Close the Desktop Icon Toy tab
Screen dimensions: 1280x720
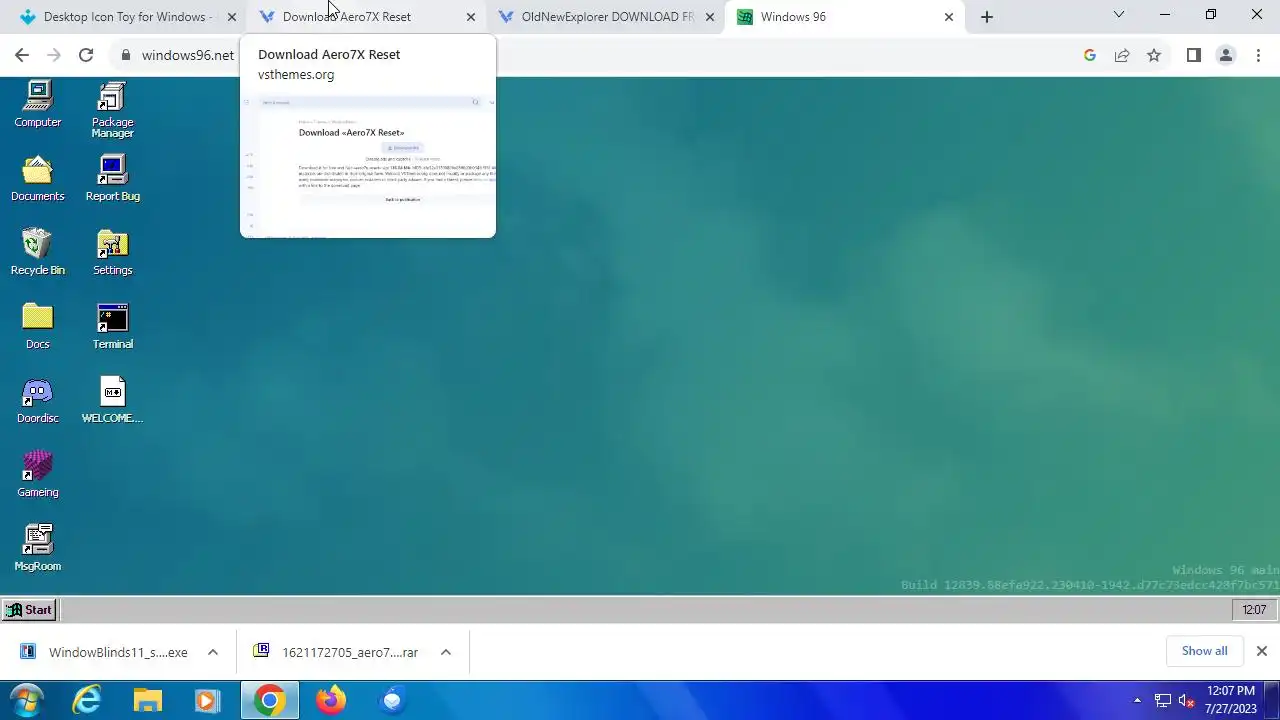232,17
